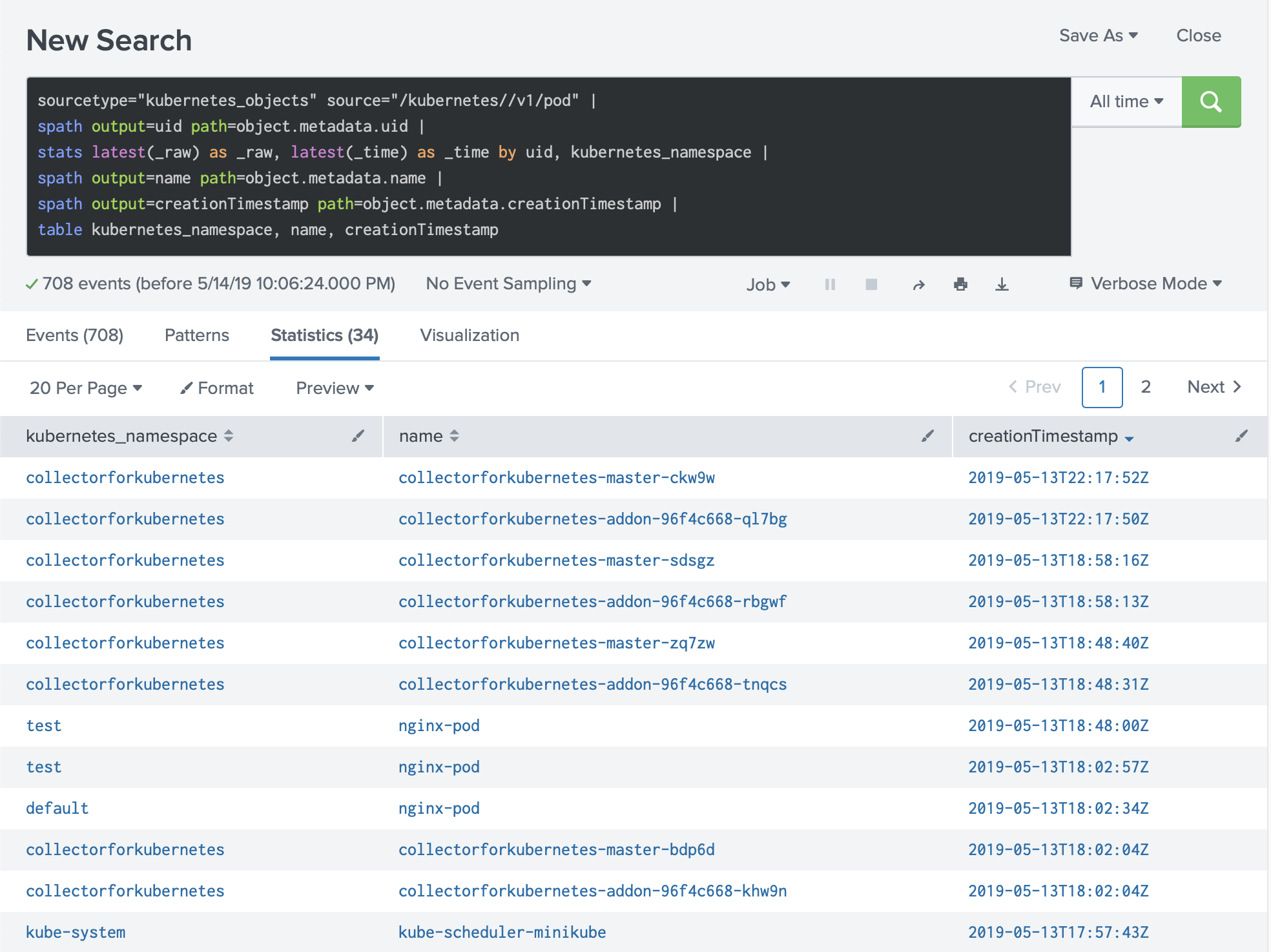Click timestamp 2019-05-13T17:57:43Z

1059,932
